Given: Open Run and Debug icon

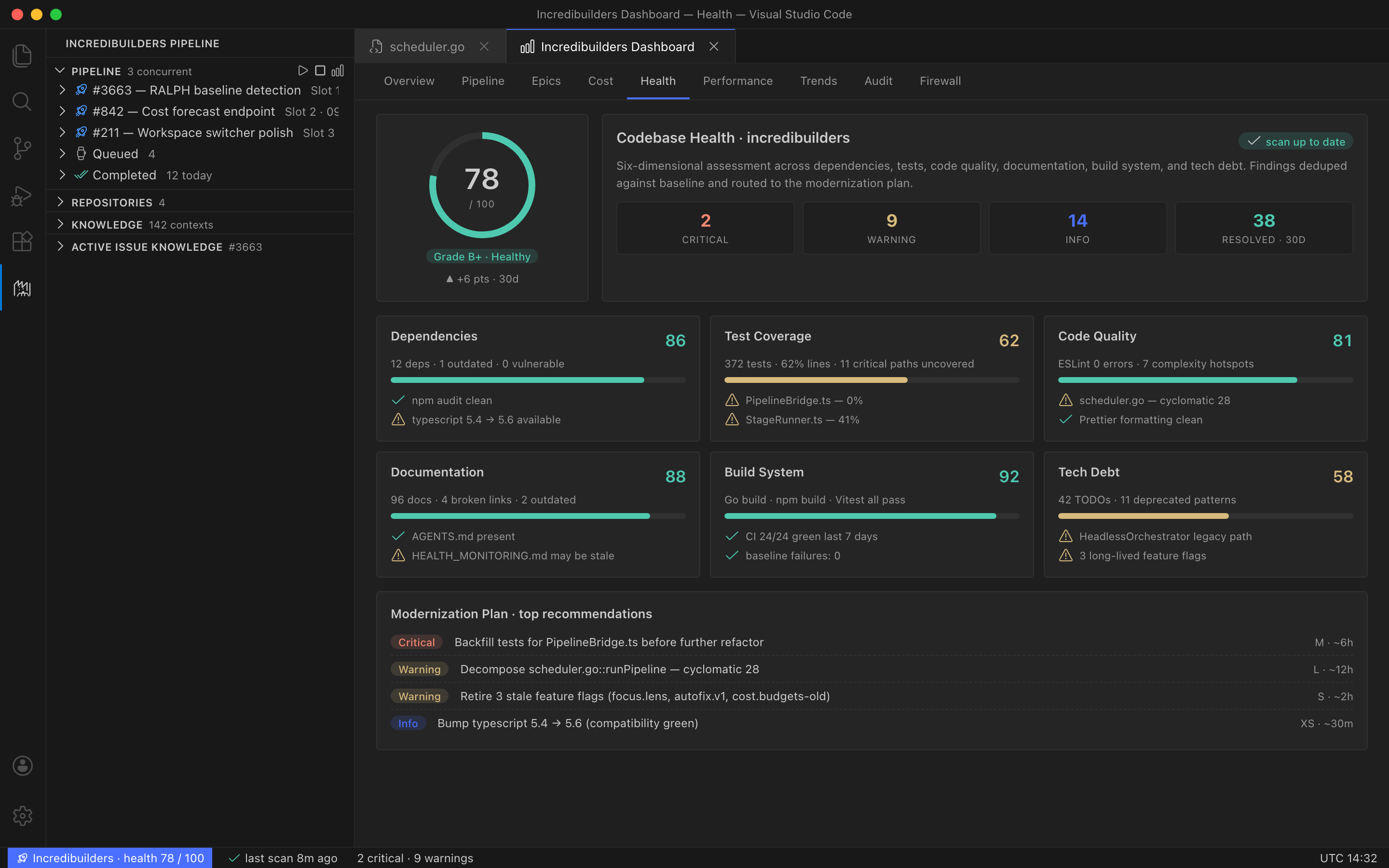Looking at the screenshot, I should point(22,196).
